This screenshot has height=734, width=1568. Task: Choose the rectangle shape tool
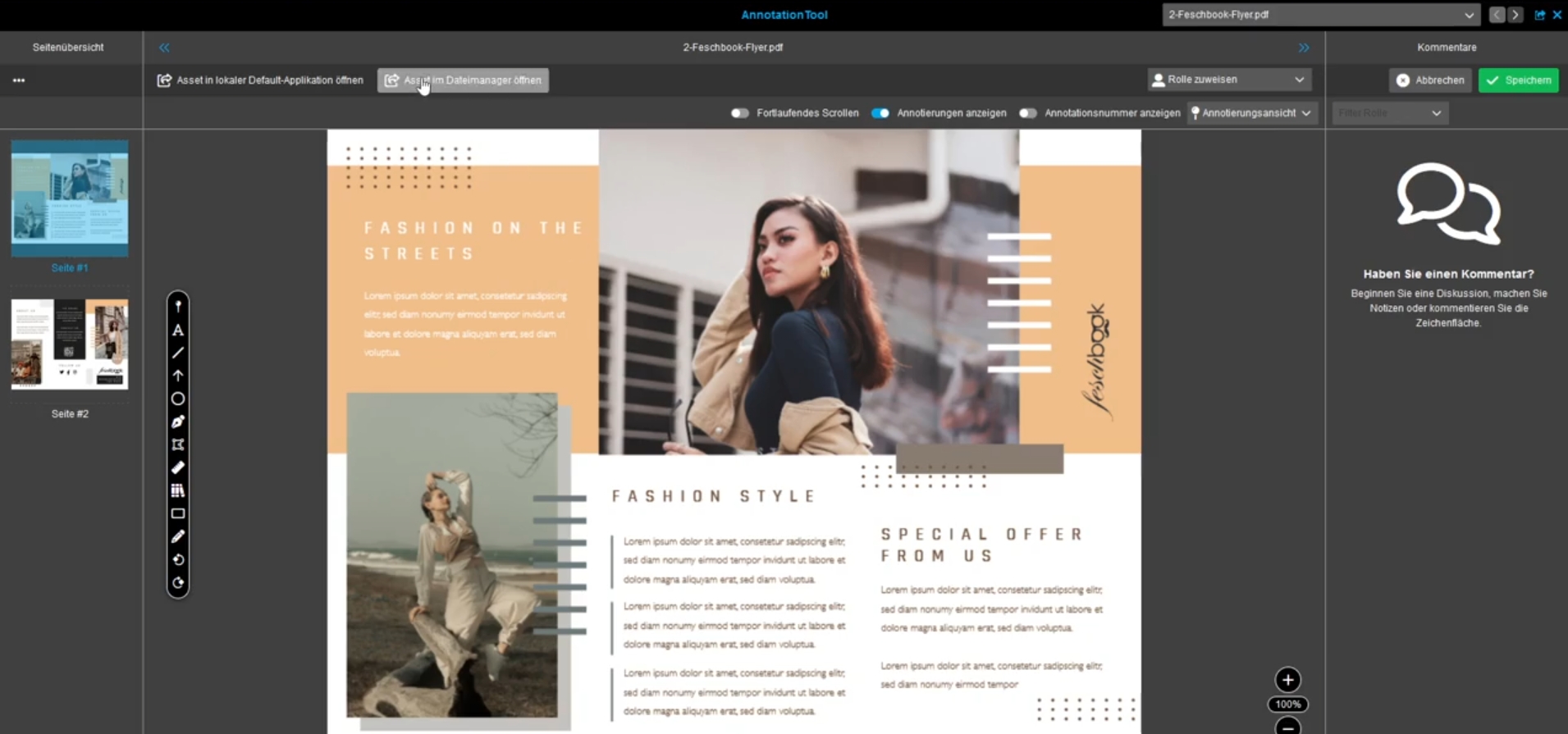(178, 513)
